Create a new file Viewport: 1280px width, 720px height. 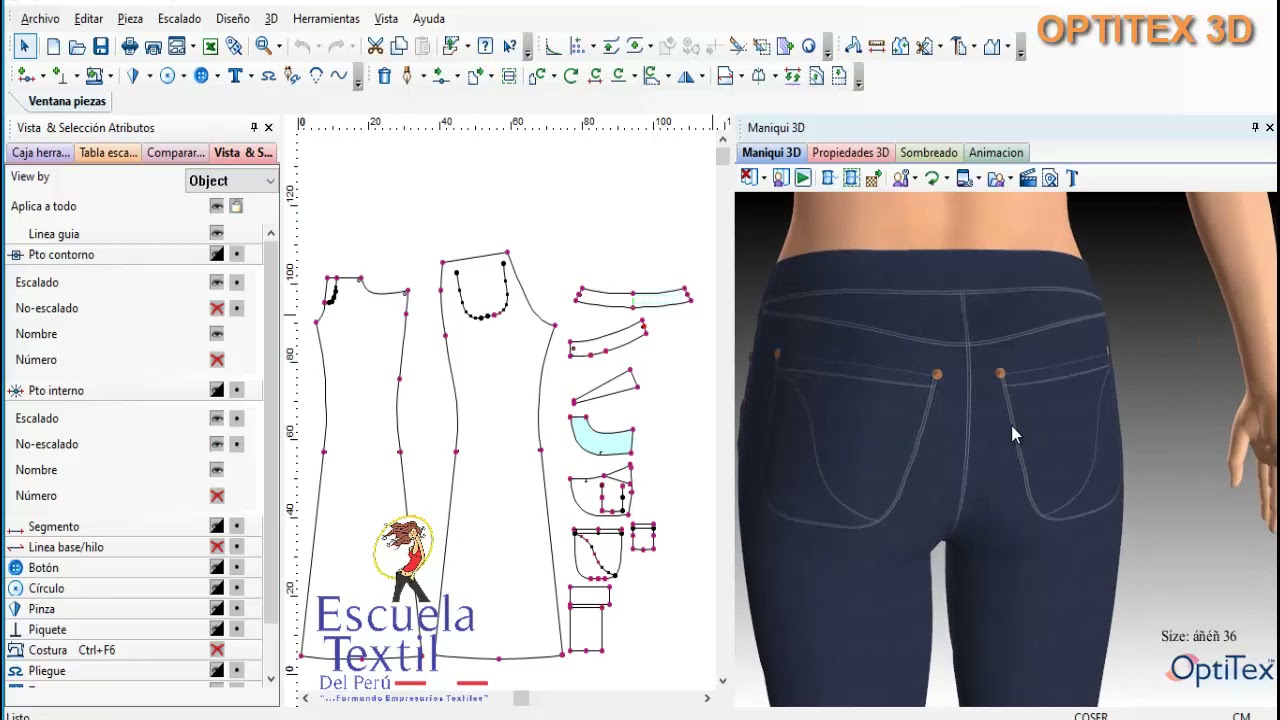click(53, 46)
